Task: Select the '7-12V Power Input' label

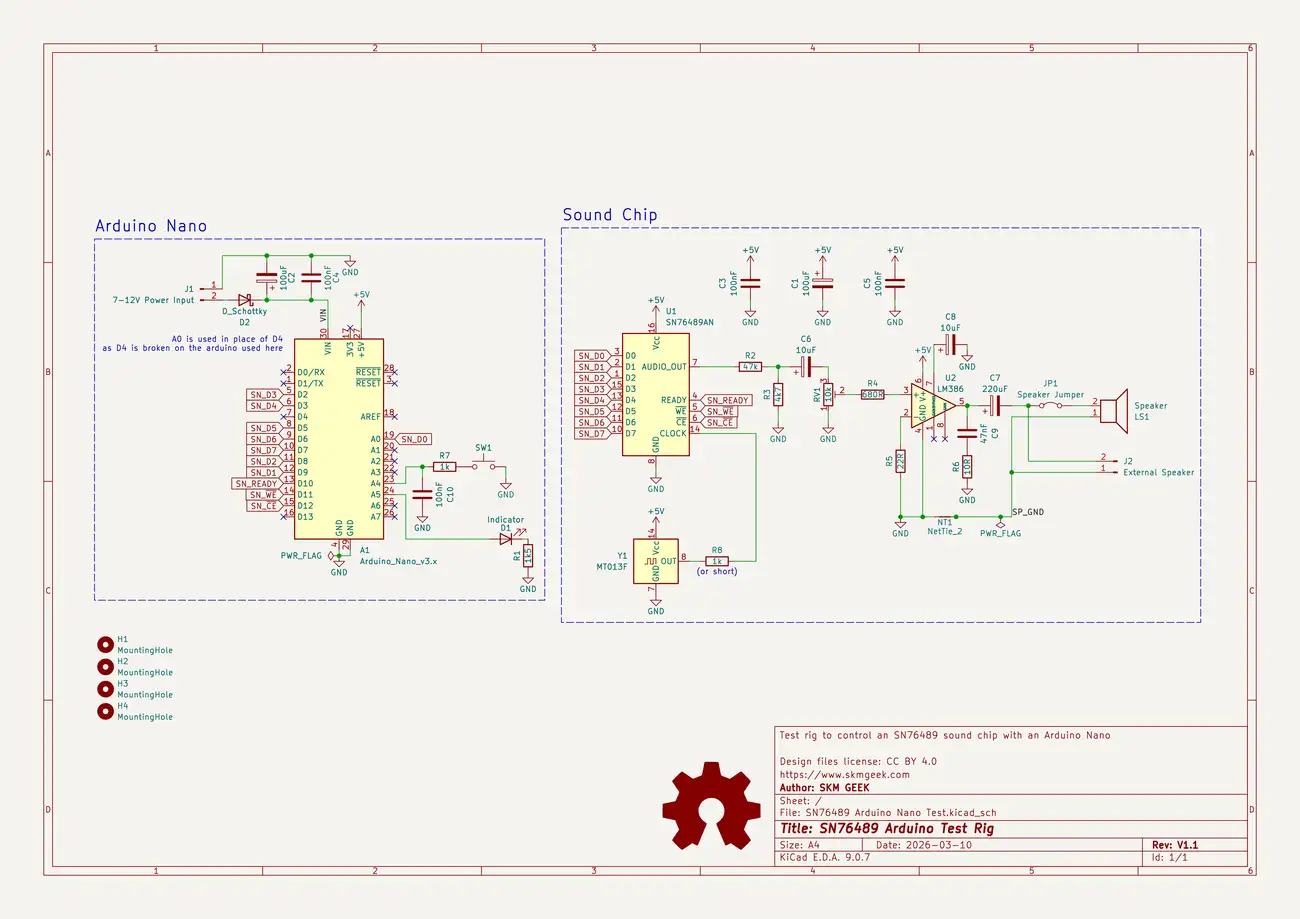Action: (x=152, y=299)
